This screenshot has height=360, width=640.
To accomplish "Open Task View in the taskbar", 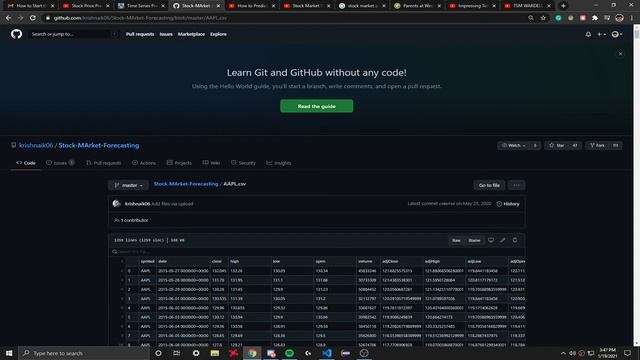I will click(177, 353).
